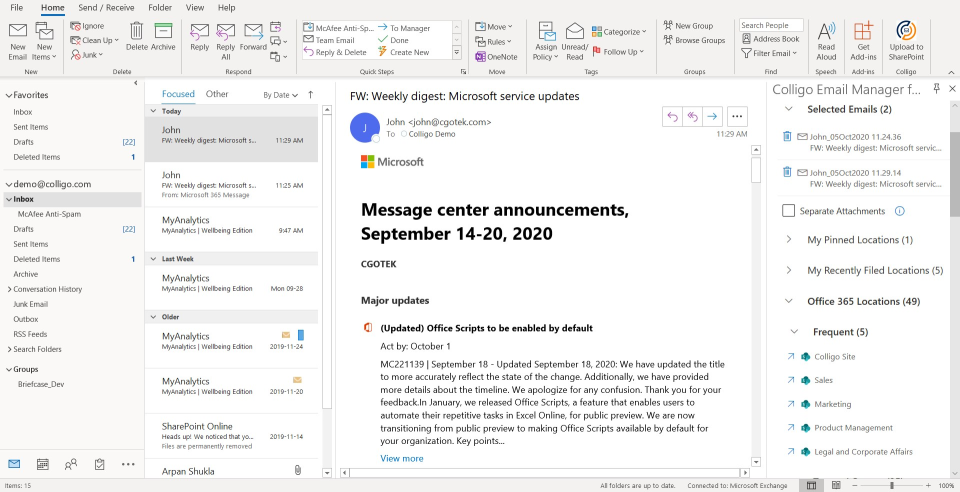The height and width of the screenshot is (492, 960).
Task: Open Address Book
Action: pyautogui.click(x=771, y=39)
